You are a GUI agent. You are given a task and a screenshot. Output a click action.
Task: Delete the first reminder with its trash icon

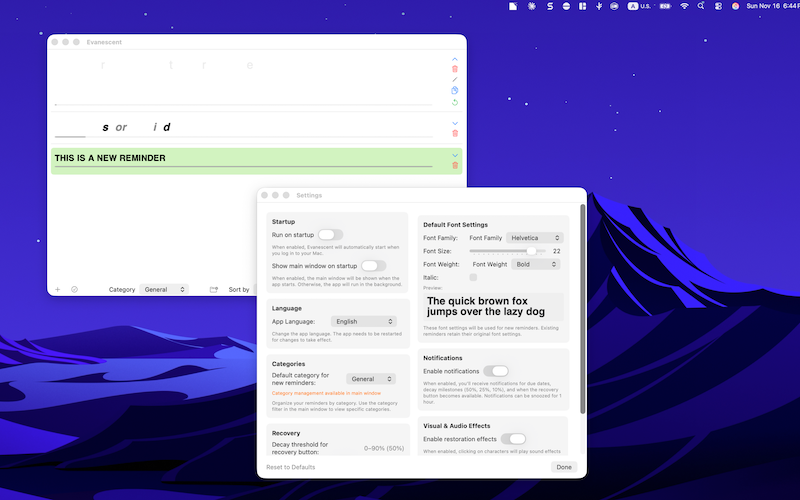coord(455,69)
